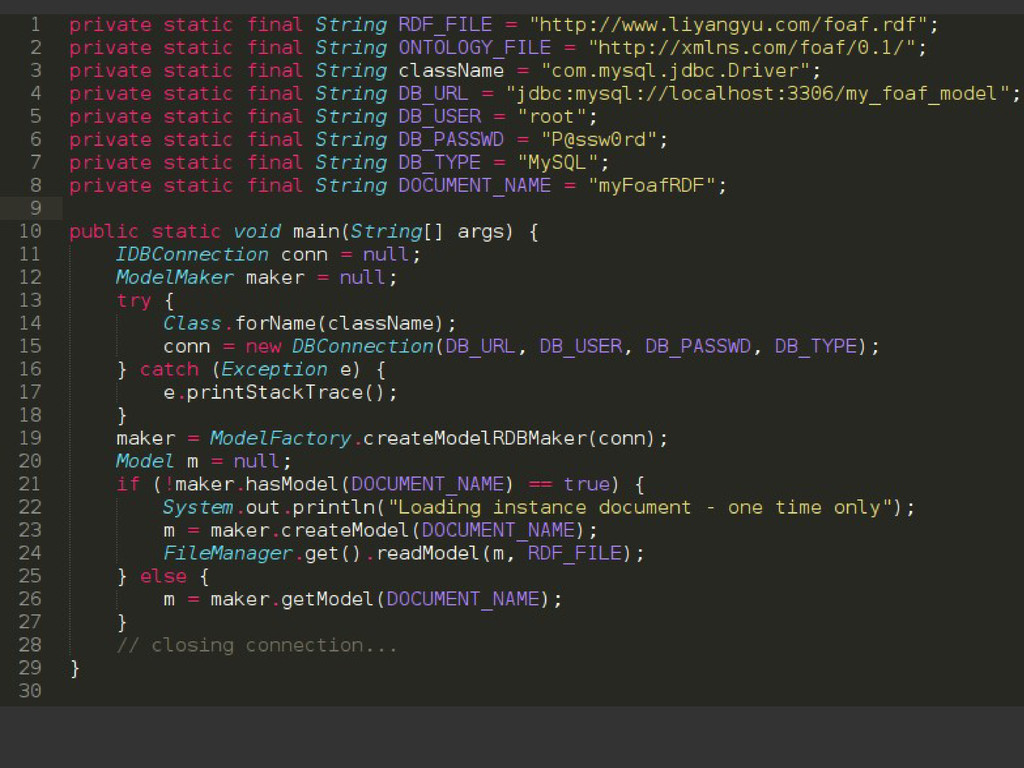Click the else keyword on line 25

tap(163, 576)
